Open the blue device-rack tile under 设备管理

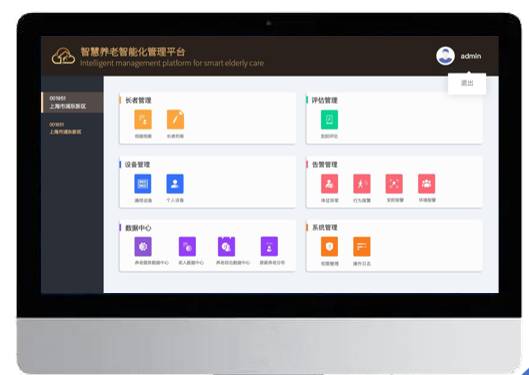pyautogui.click(x=143, y=183)
